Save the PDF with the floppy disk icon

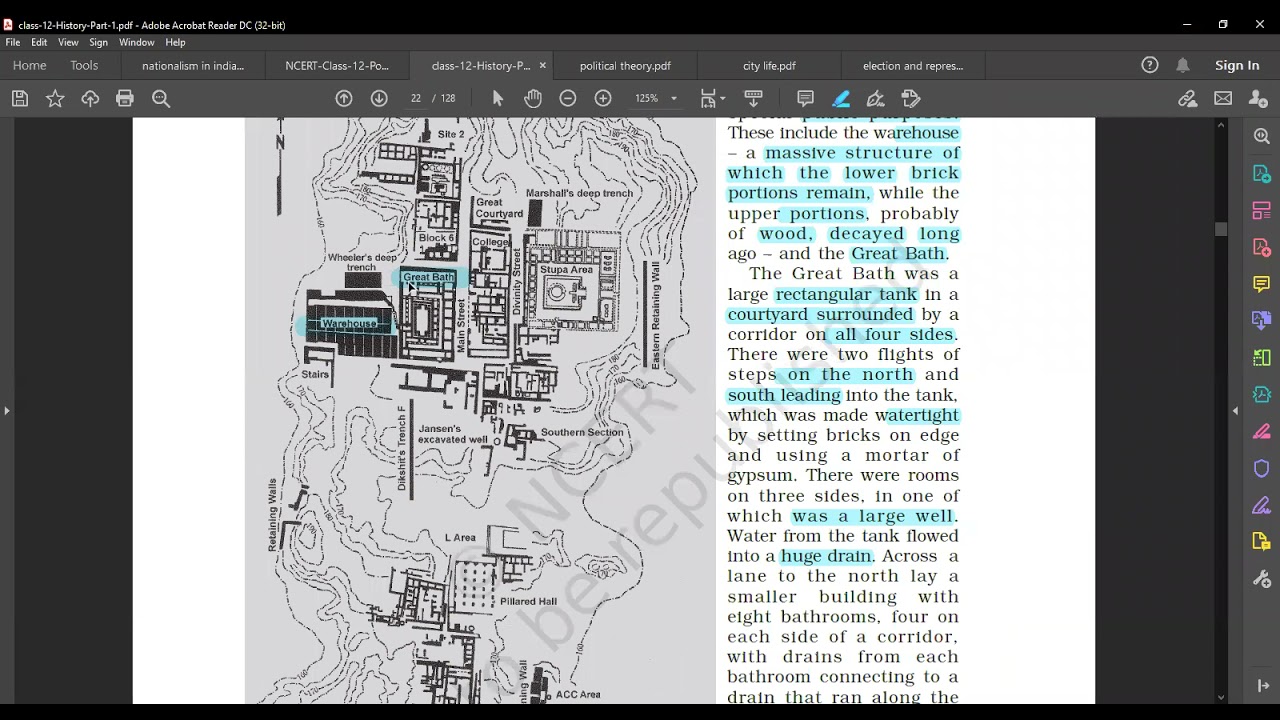click(20, 98)
